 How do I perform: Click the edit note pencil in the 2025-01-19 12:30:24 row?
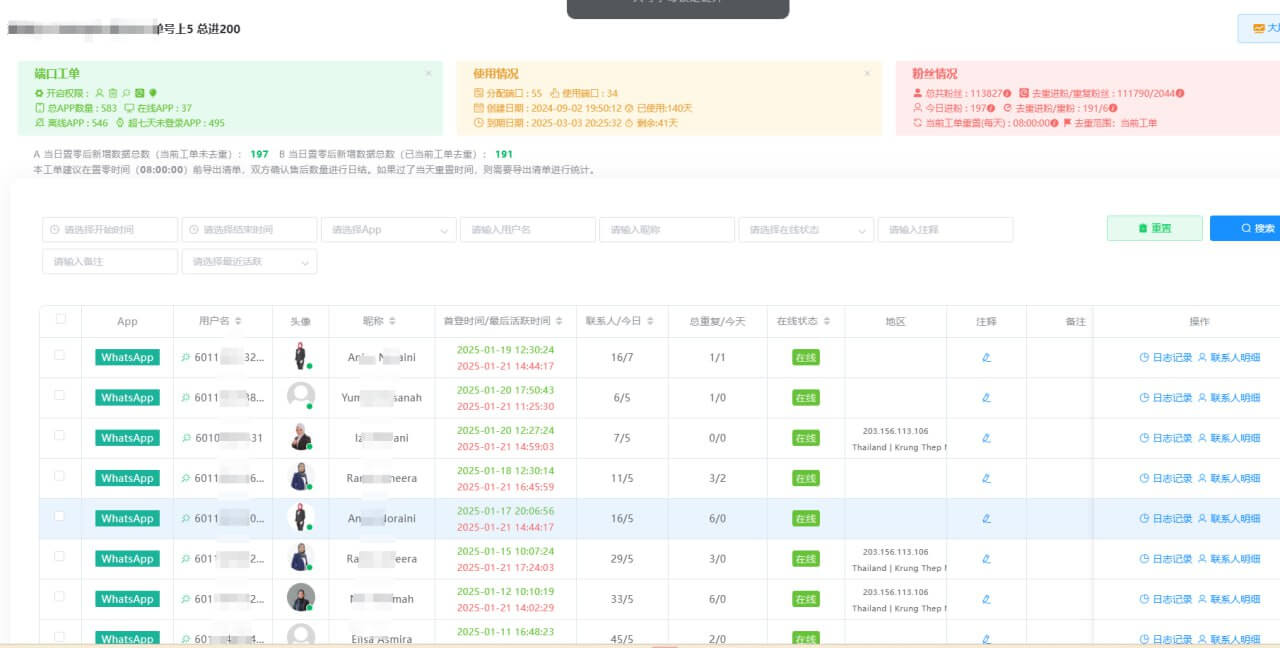click(x=986, y=358)
